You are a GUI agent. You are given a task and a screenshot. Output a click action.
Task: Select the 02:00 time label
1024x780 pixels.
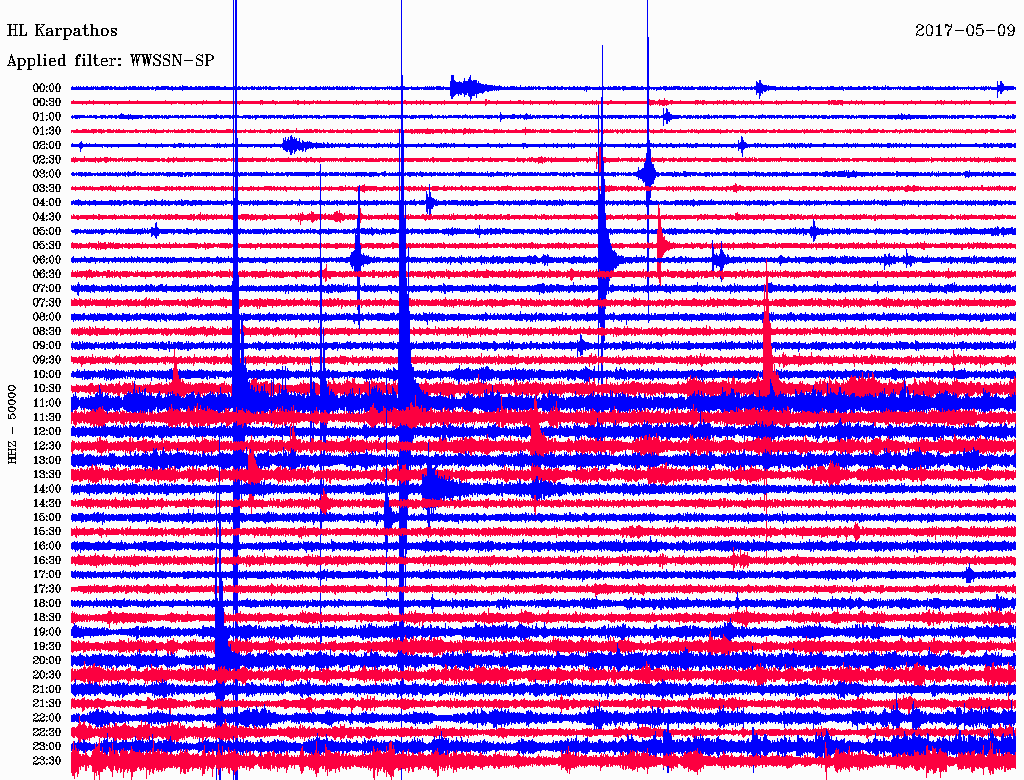[x=47, y=146]
